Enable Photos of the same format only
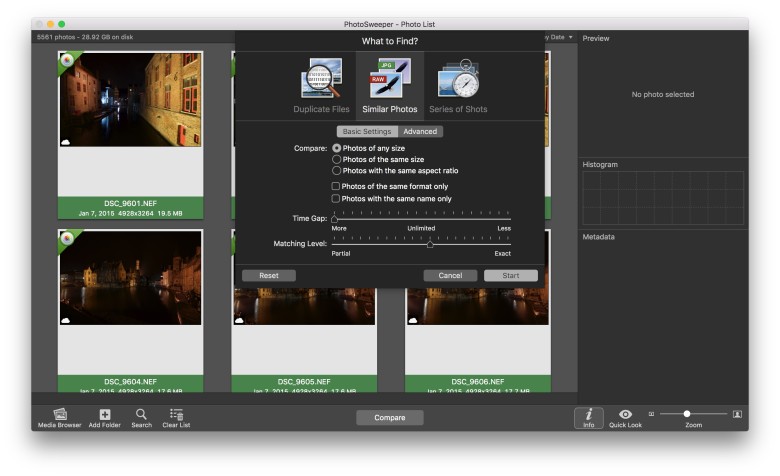 tap(390, 186)
